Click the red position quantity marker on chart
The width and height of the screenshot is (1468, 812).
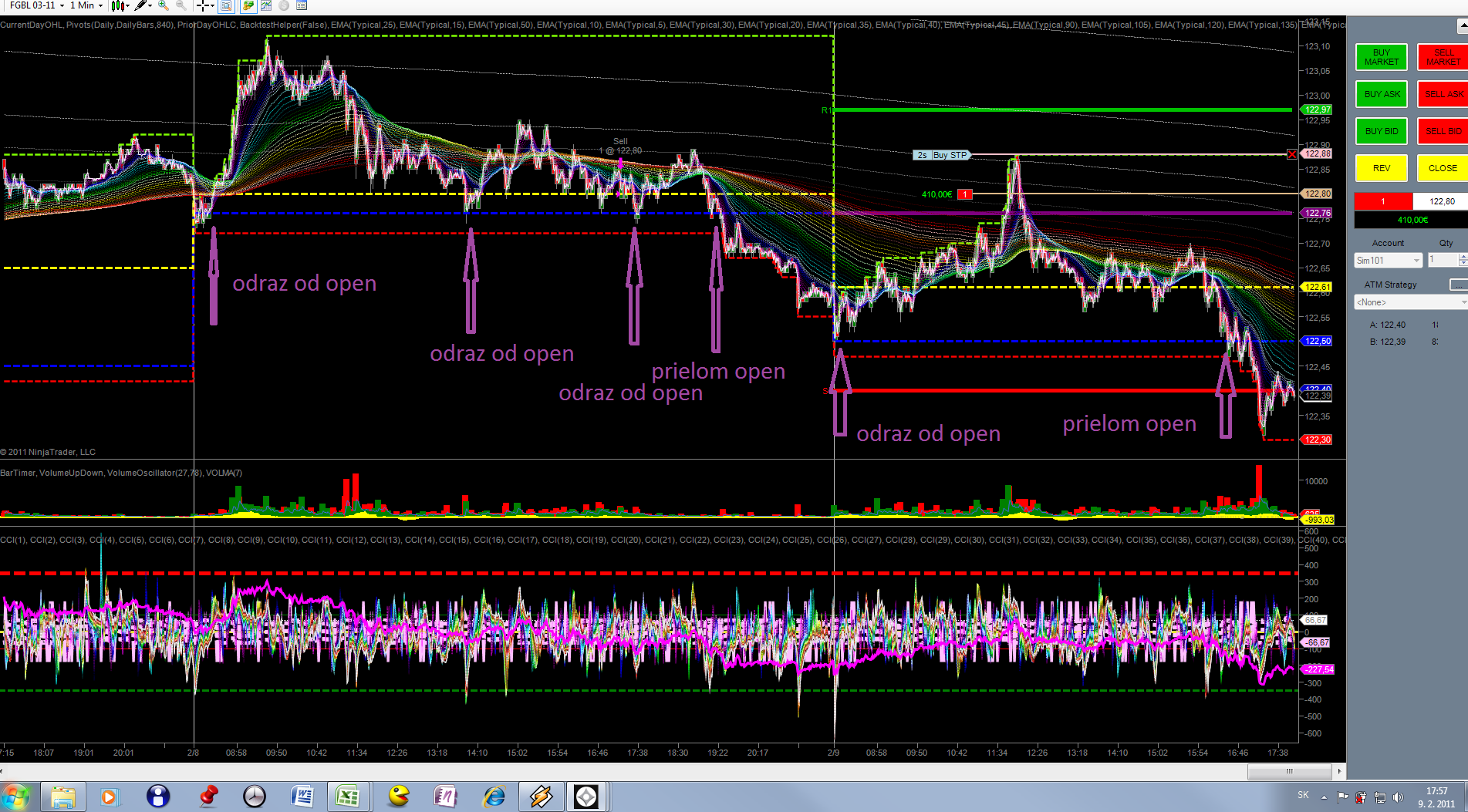pos(964,194)
